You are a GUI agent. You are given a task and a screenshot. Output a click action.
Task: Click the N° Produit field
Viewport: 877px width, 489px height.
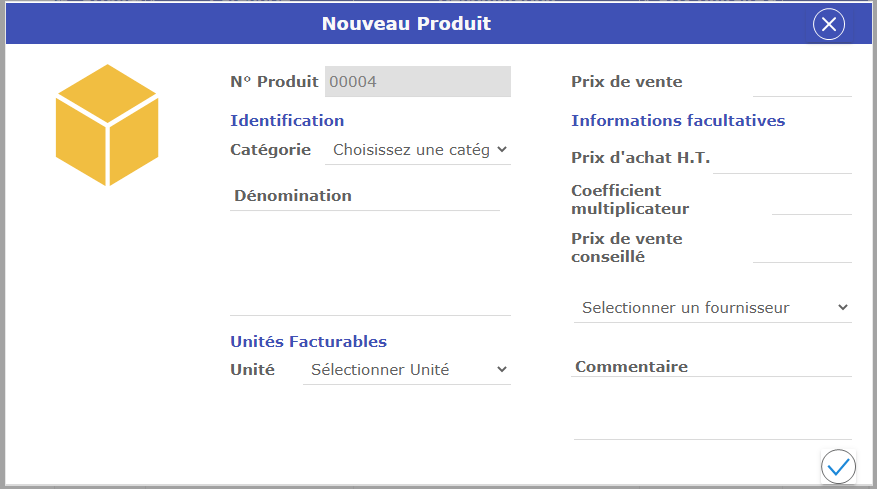pyautogui.click(x=417, y=82)
